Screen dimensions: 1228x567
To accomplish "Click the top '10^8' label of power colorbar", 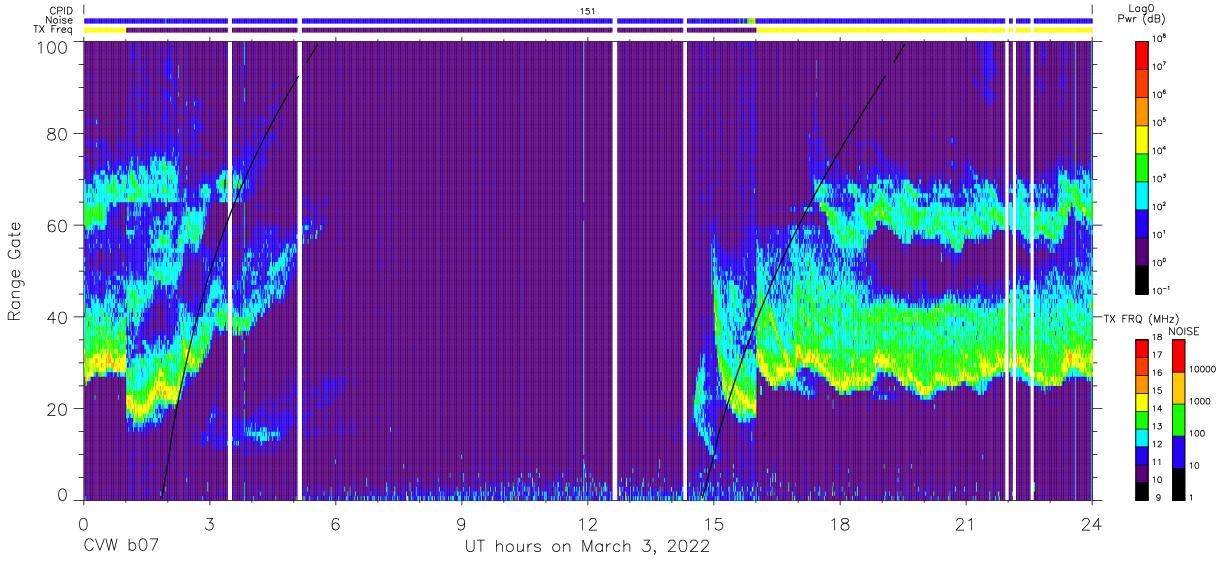I will pos(1158,38).
